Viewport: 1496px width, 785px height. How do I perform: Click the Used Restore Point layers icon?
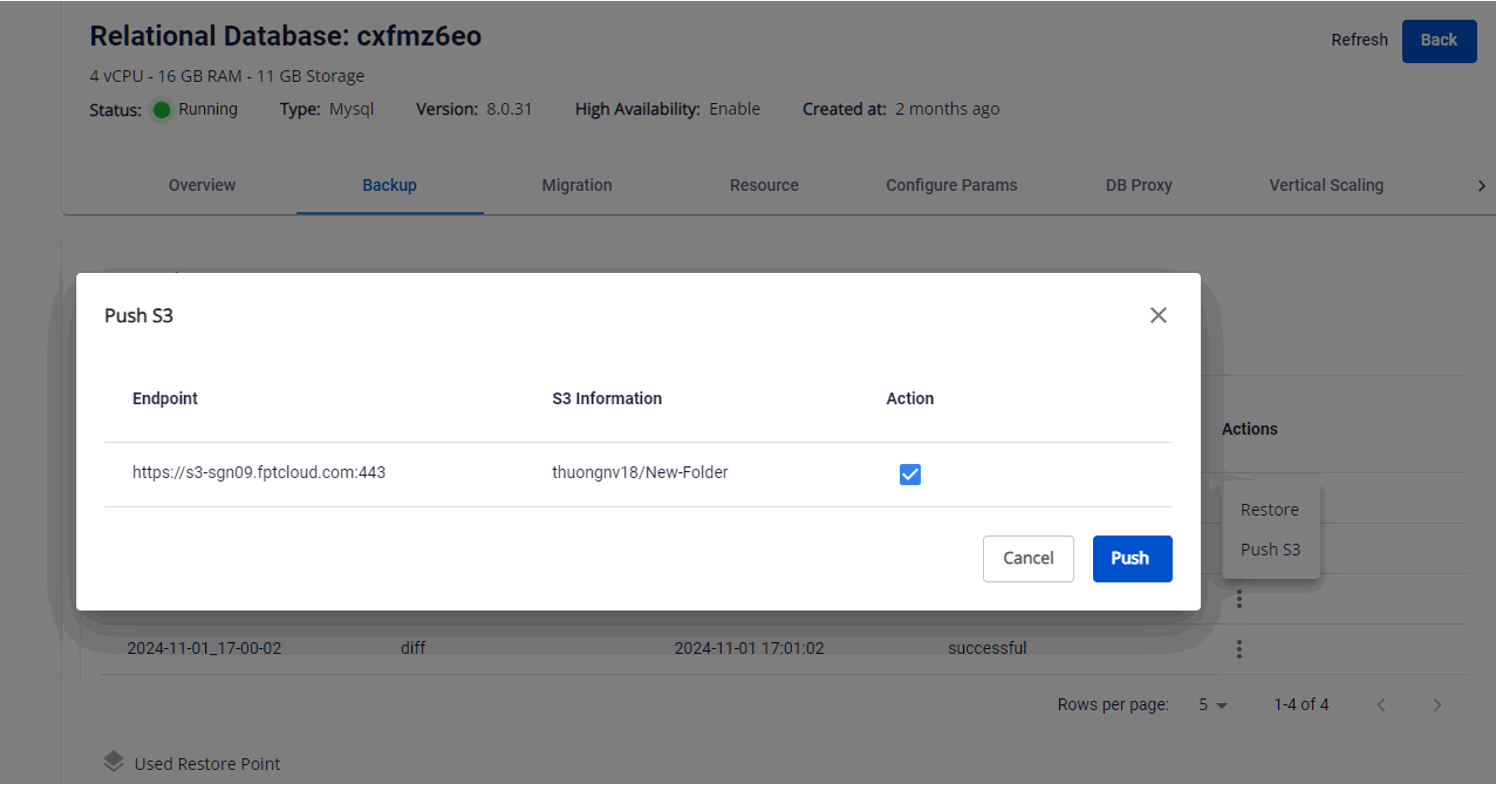coord(114,762)
